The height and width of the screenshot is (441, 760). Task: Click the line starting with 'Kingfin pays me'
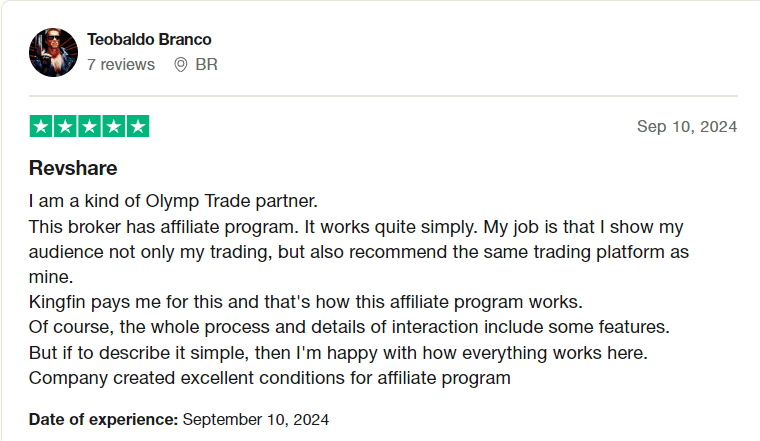305,302
